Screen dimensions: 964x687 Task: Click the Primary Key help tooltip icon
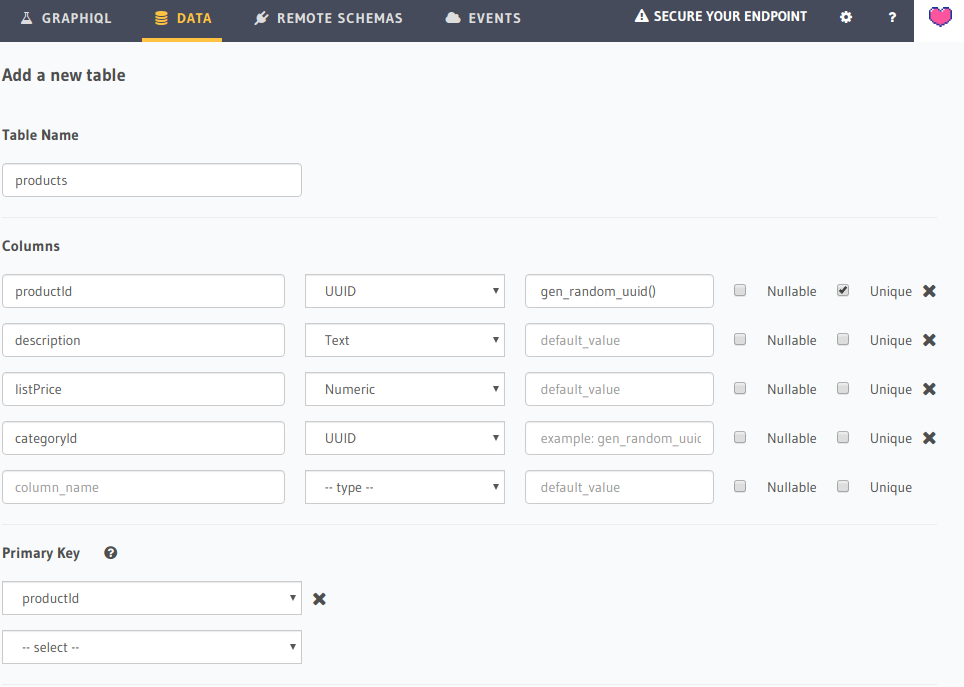point(111,553)
